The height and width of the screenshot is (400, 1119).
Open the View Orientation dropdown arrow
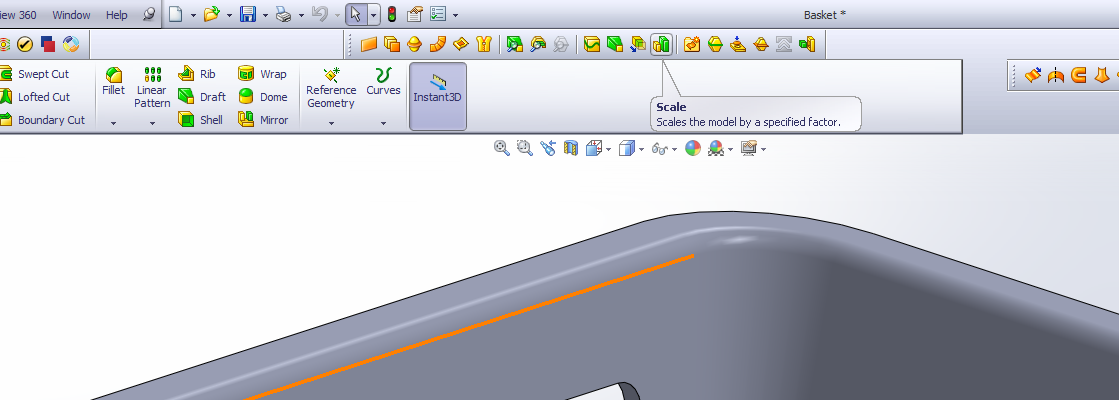pyautogui.click(x=607, y=149)
